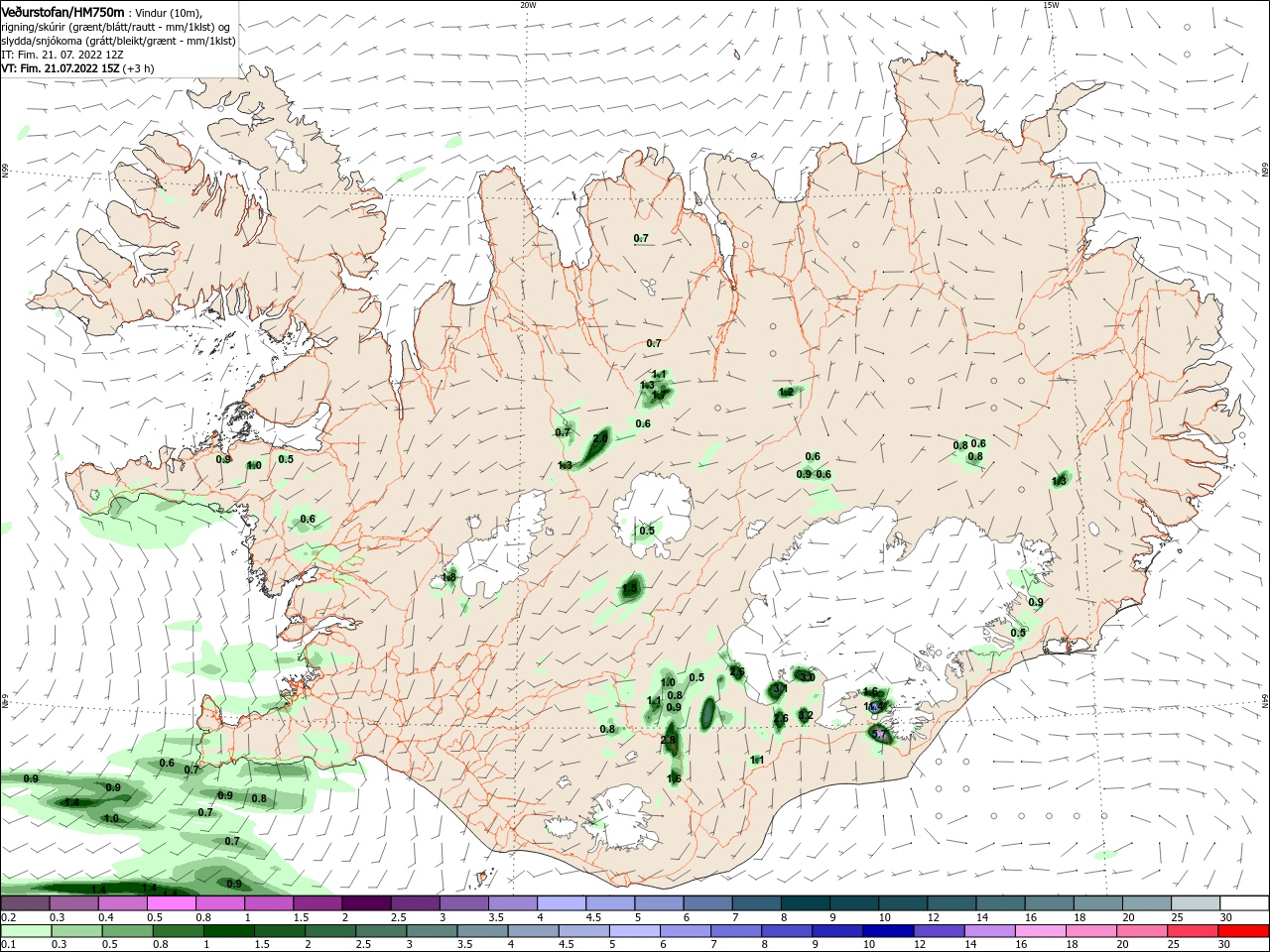
Task: Click the bright red legend swatch above 30
Action: pos(1245,931)
